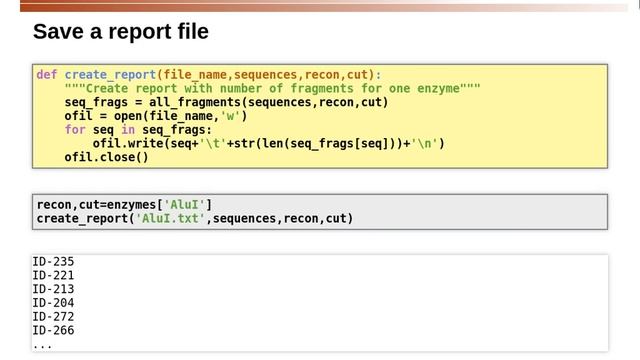Click the ID-204 output line

(x=53, y=303)
